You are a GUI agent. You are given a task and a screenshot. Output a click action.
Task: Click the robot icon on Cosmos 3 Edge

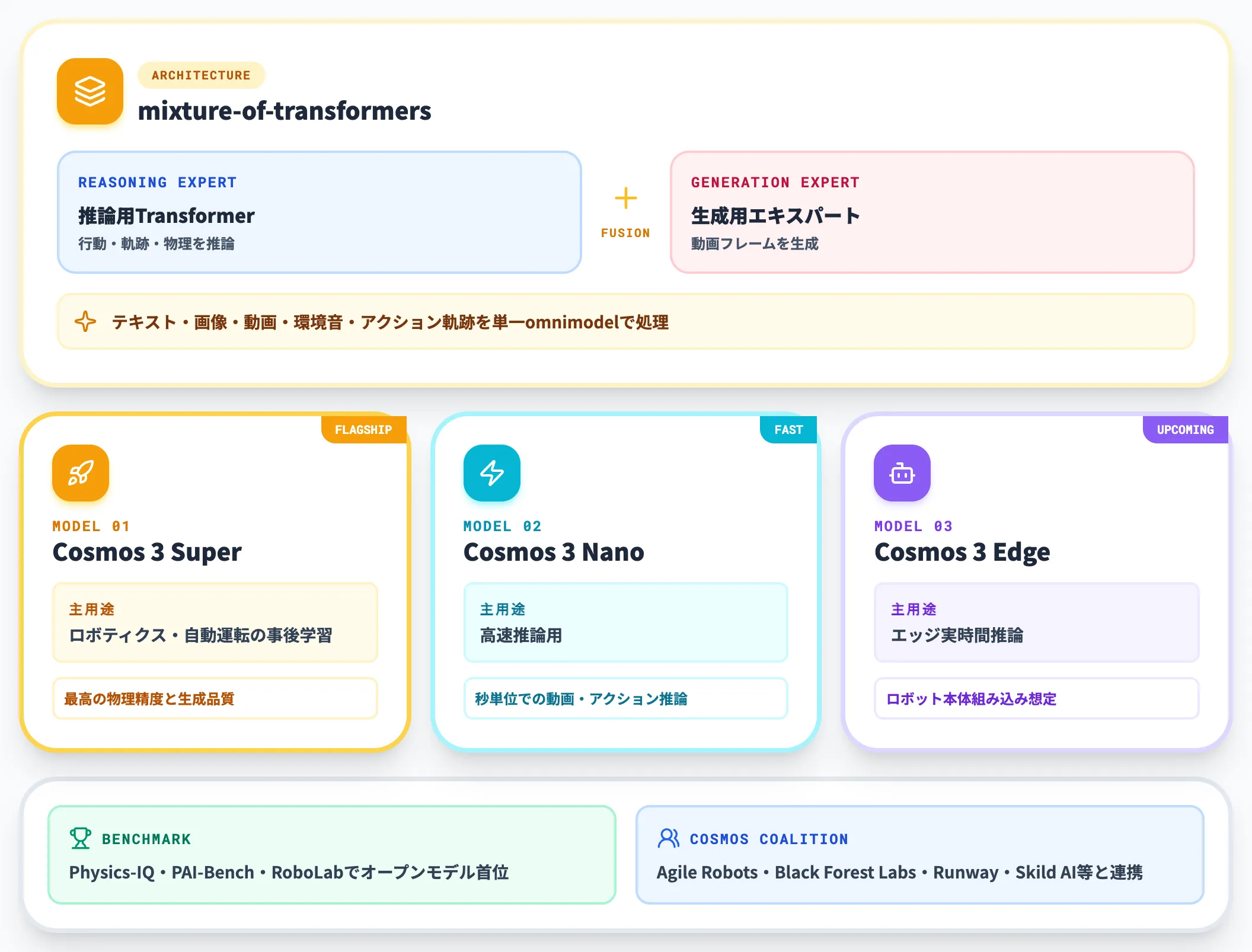[x=902, y=473]
